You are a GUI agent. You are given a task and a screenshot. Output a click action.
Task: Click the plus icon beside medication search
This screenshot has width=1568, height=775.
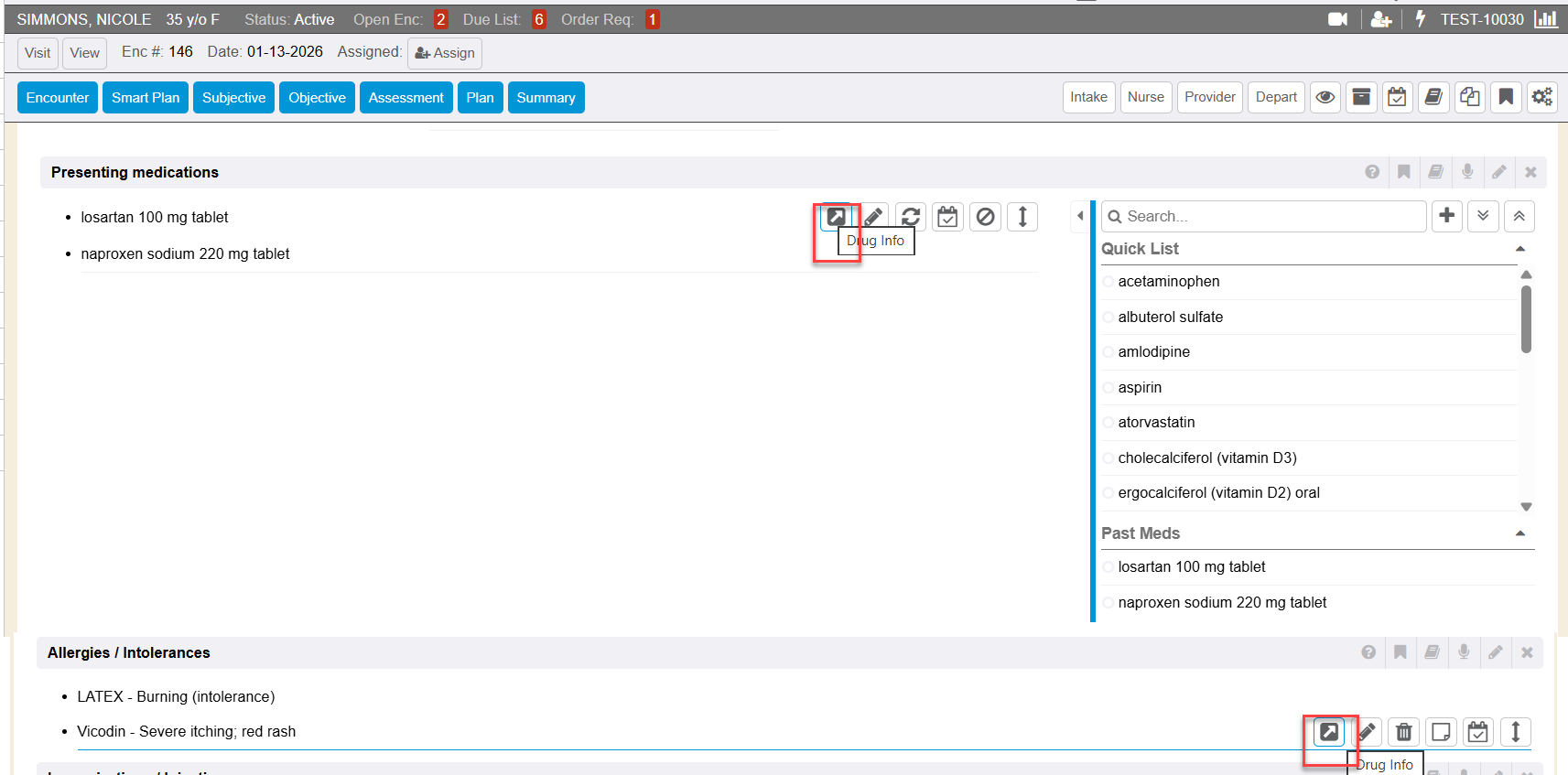1446,216
